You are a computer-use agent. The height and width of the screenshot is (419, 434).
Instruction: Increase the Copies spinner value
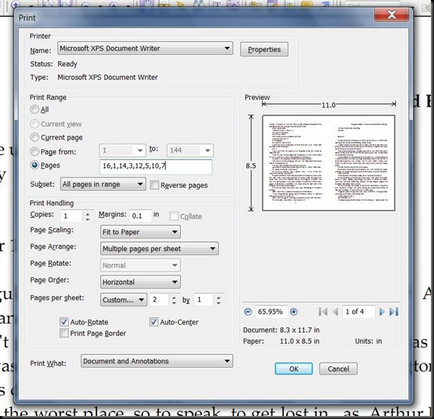tap(87, 214)
